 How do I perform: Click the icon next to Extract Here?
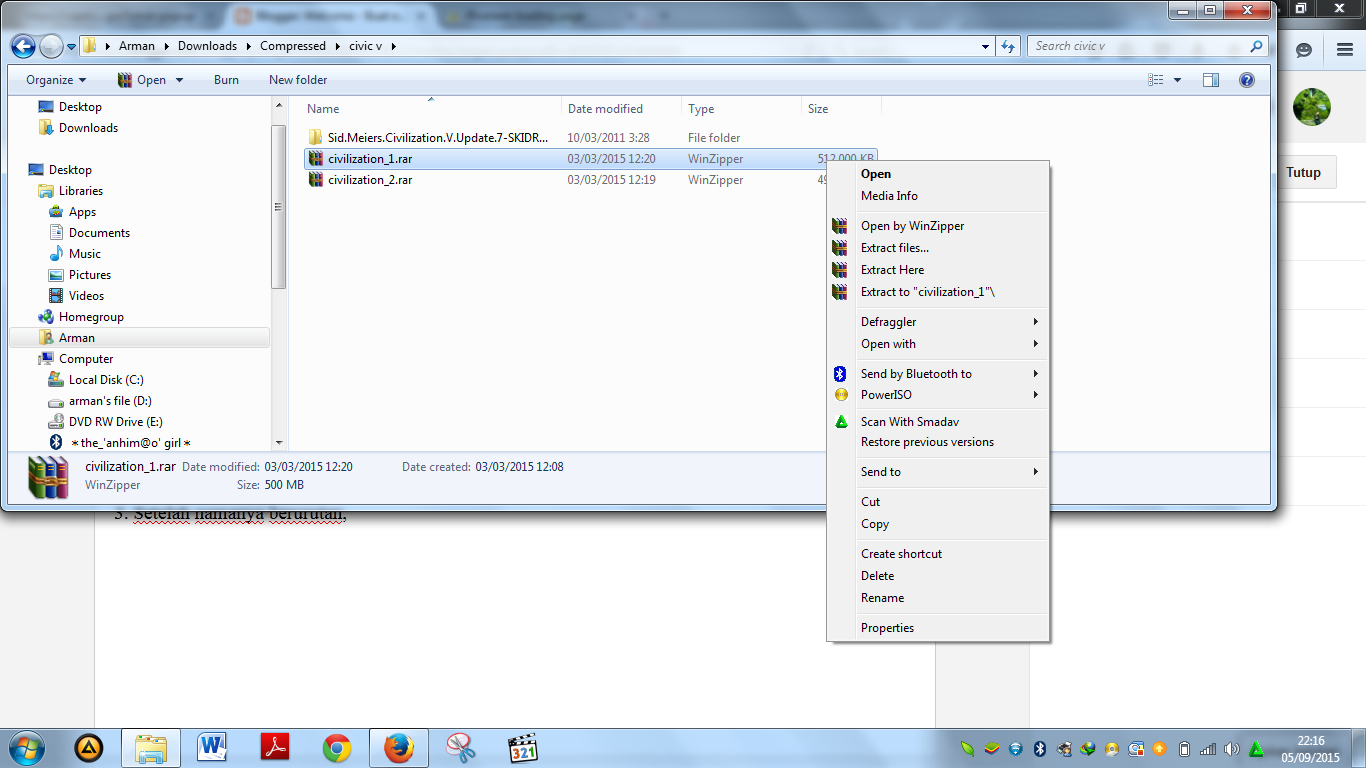(840, 270)
